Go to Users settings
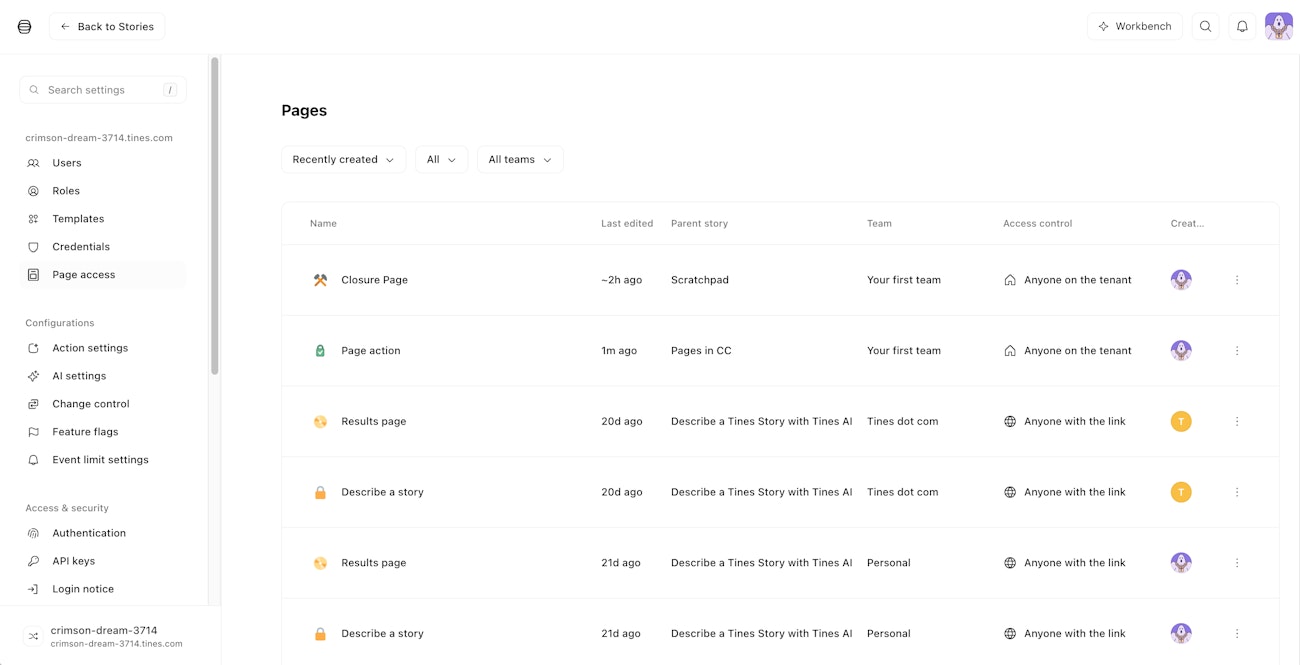Image resolution: width=1300 pixels, height=665 pixels. (67, 163)
